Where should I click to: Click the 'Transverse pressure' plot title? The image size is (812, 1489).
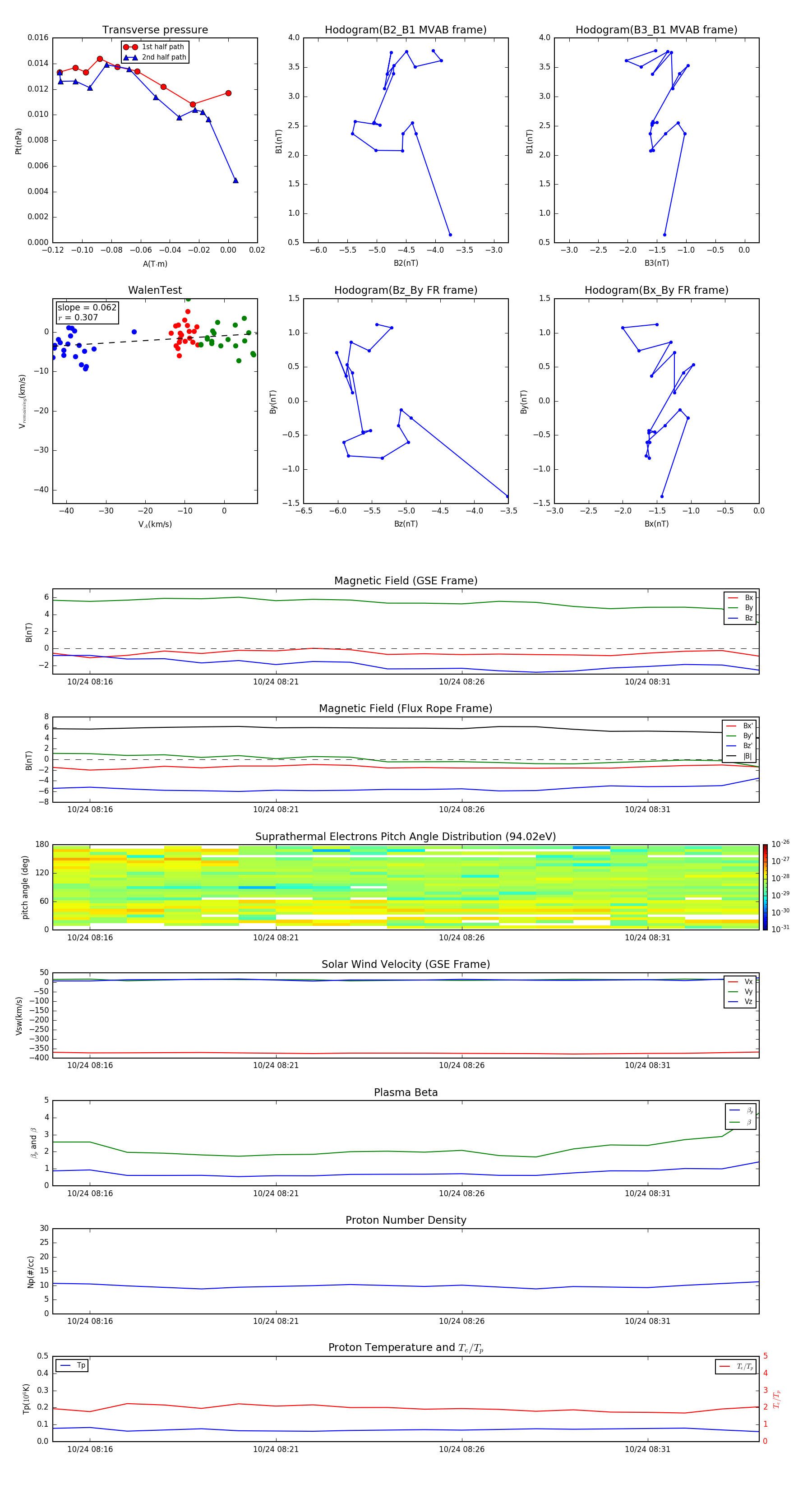click(155, 29)
